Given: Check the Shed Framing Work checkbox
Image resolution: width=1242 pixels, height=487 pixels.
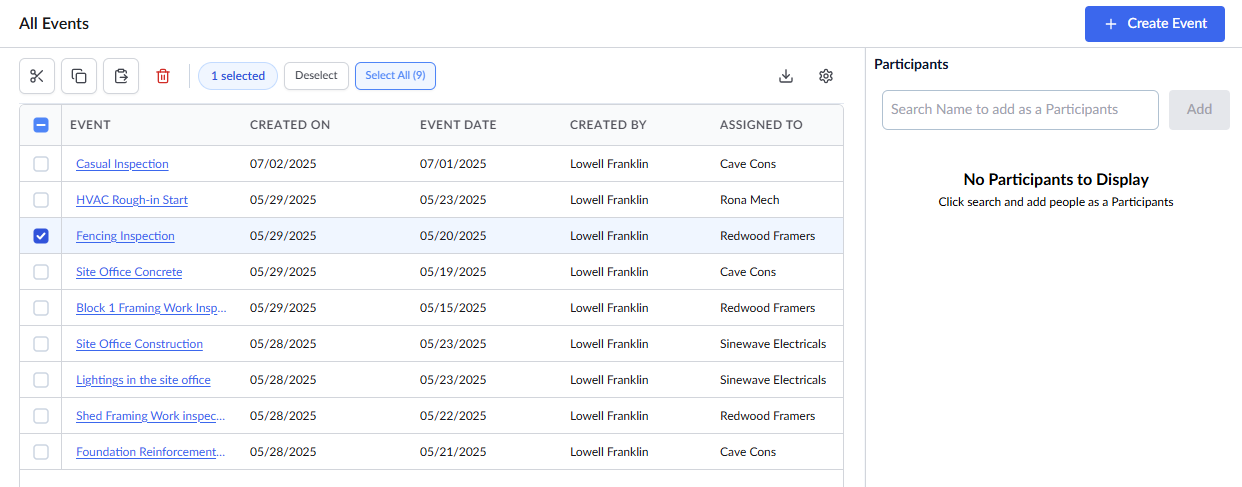Looking at the screenshot, I should pos(41,416).
